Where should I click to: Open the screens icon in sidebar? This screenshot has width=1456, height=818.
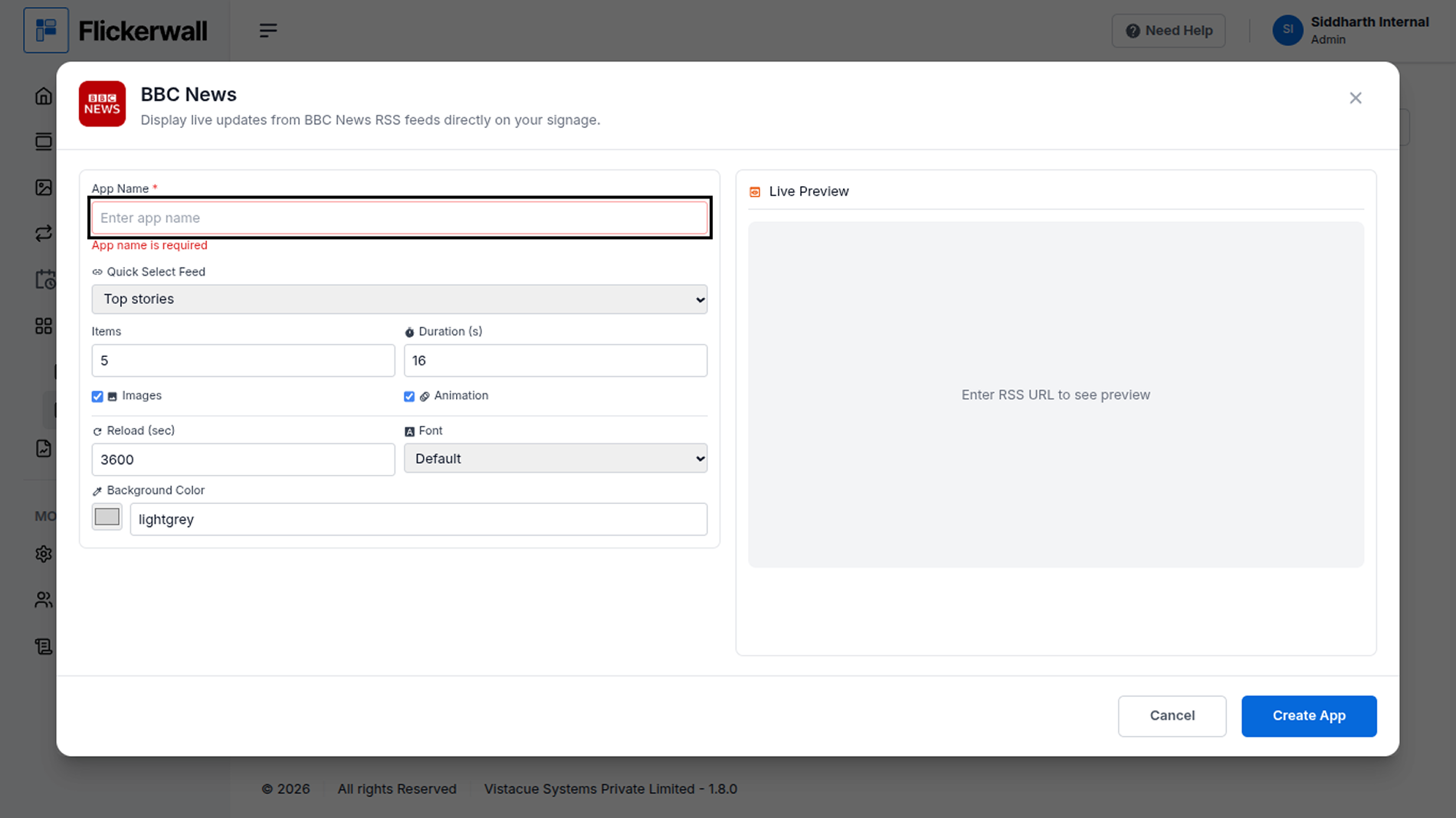coord(44,142)
